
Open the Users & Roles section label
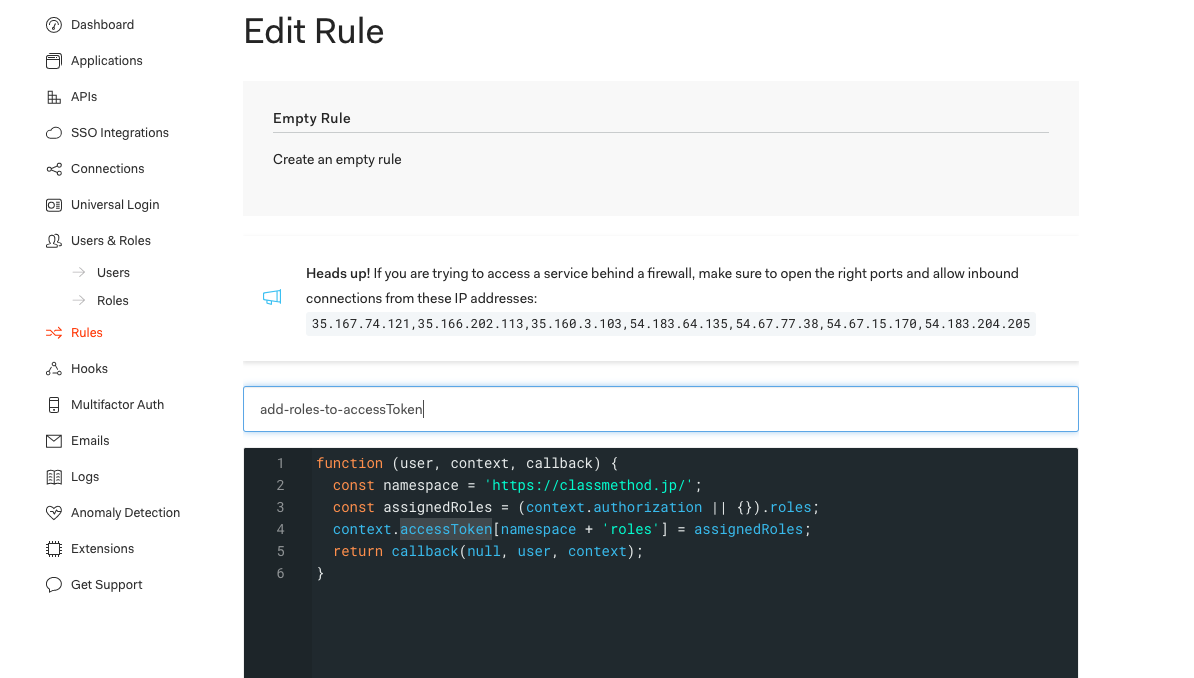click(110, 241)
